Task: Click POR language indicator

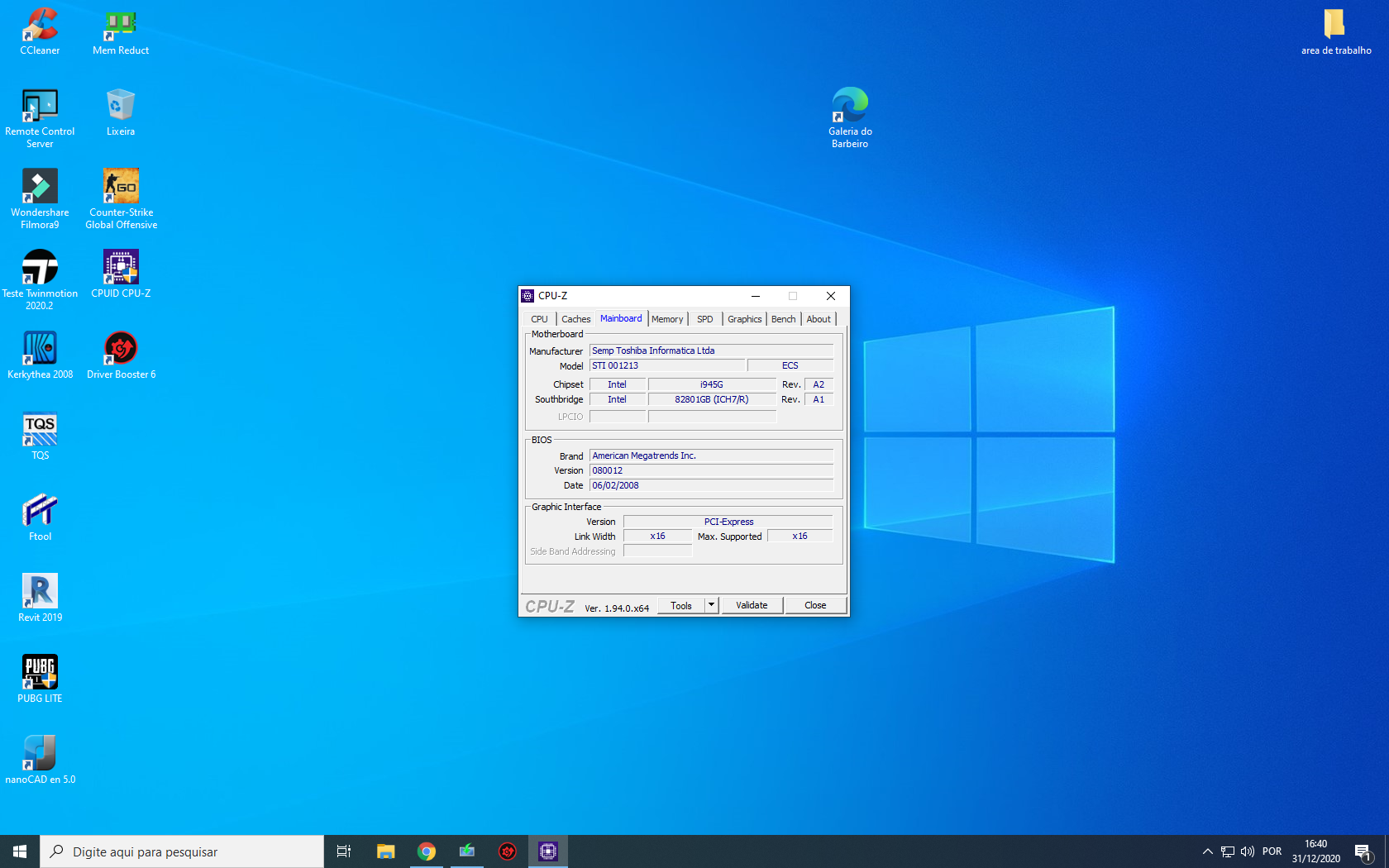Action: tap(1272, 851)
